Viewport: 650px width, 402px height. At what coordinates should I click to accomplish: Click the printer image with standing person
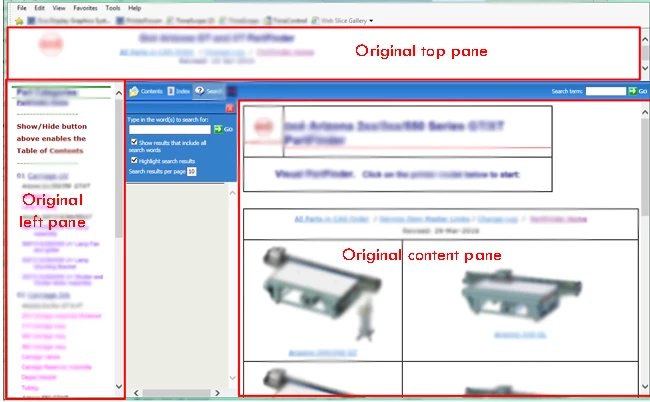[323, 294]
